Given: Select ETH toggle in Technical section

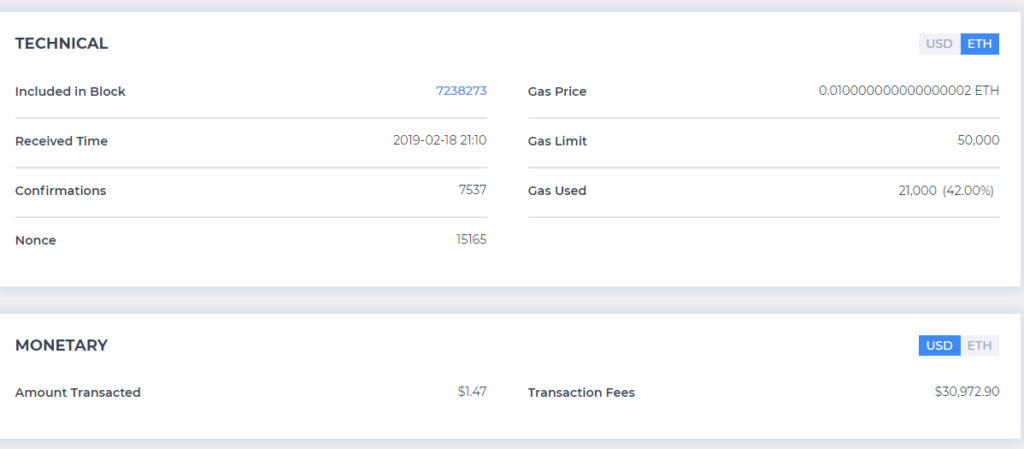Looking at the screenshot, I should pyautogui.click(x=979, y=44).
